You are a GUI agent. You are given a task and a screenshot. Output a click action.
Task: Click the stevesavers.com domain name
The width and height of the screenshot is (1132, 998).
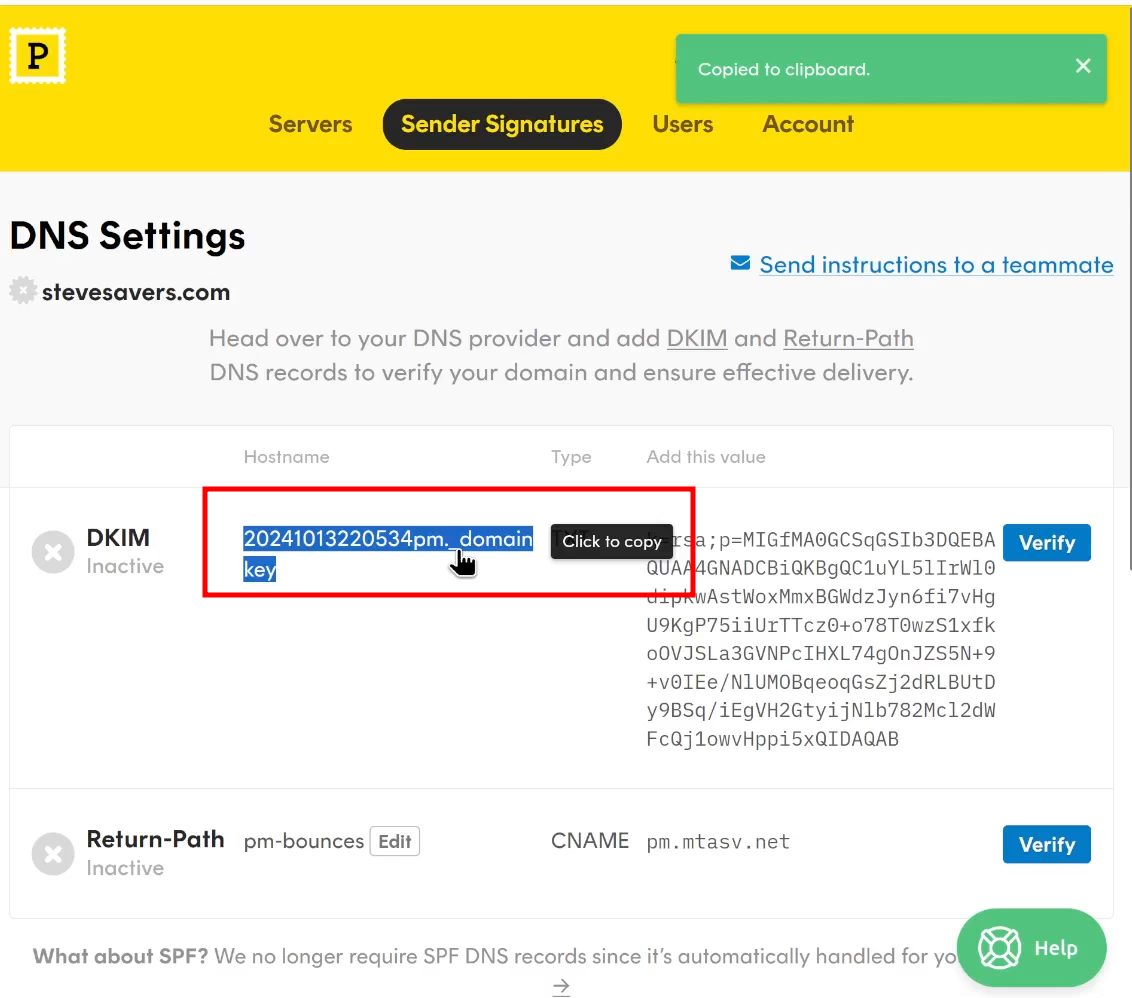coord(136,292)
